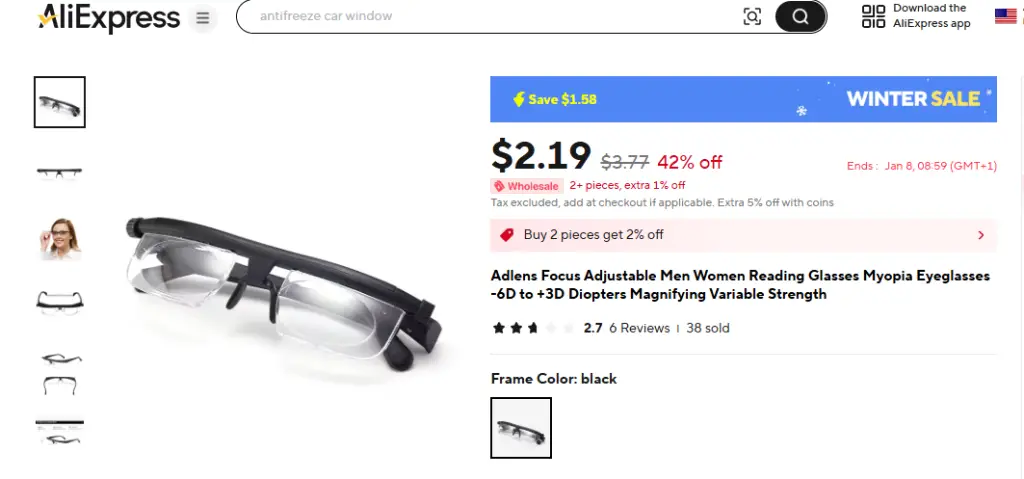Click the AliExpress logo
Screen dimensions: 1024x479
tap(108, 18)
